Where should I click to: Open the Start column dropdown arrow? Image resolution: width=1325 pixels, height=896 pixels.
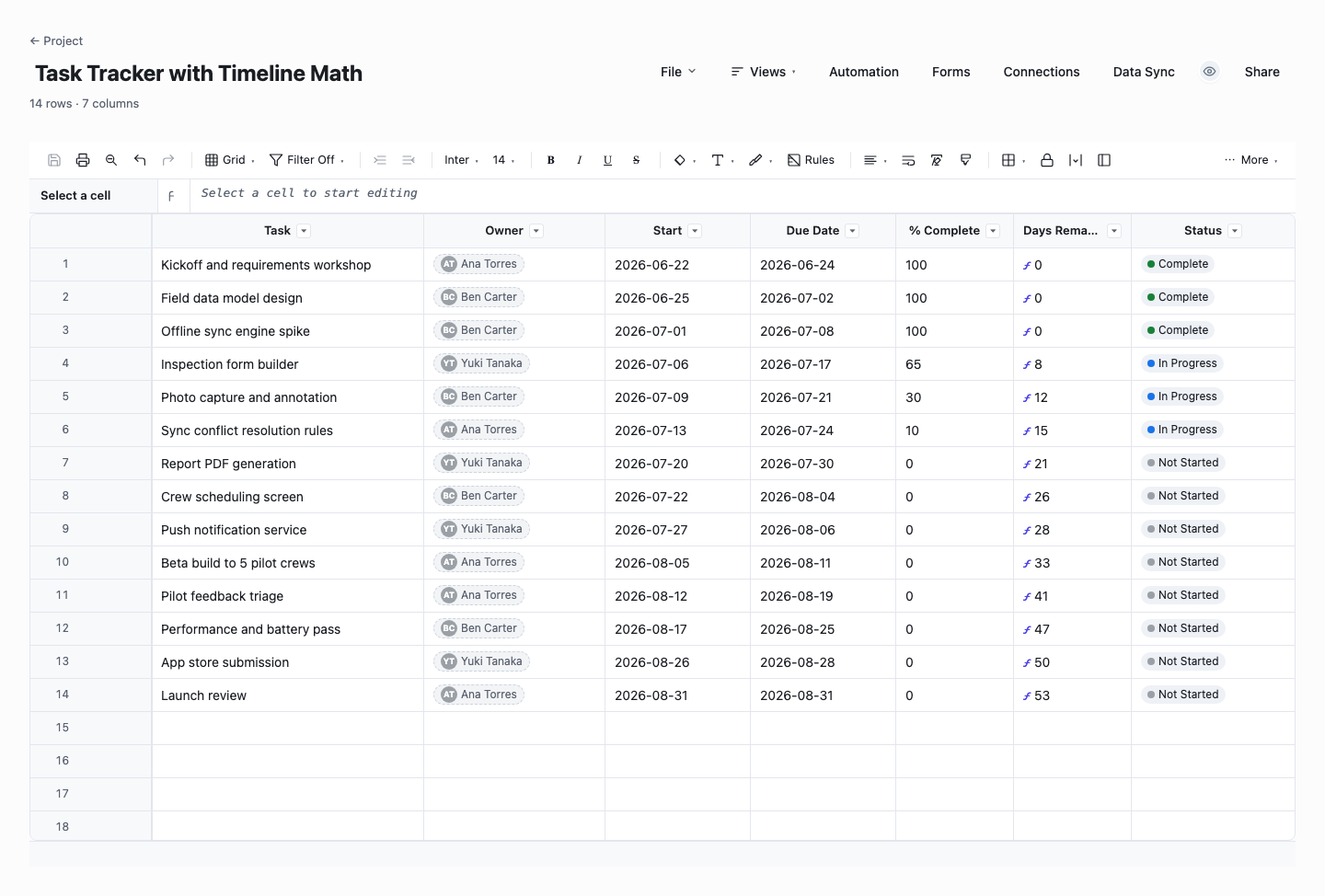pos(695,231)
